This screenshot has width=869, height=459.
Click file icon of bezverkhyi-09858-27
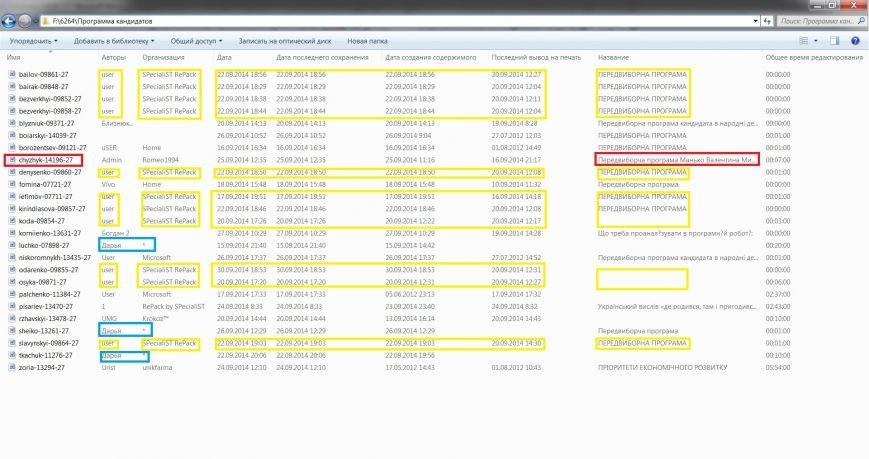click(12, 110)
